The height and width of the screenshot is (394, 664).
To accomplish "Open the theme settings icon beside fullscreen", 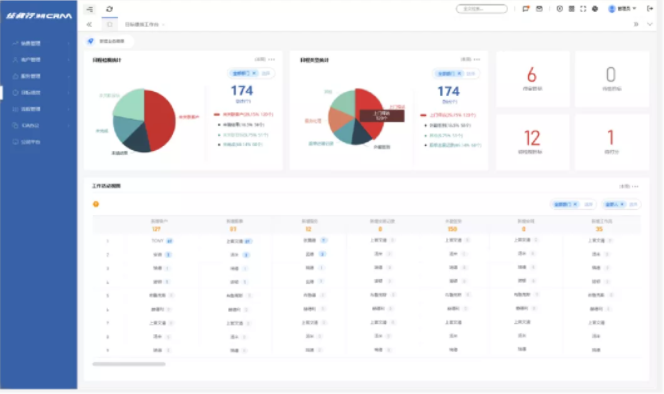I will (595, 8).
